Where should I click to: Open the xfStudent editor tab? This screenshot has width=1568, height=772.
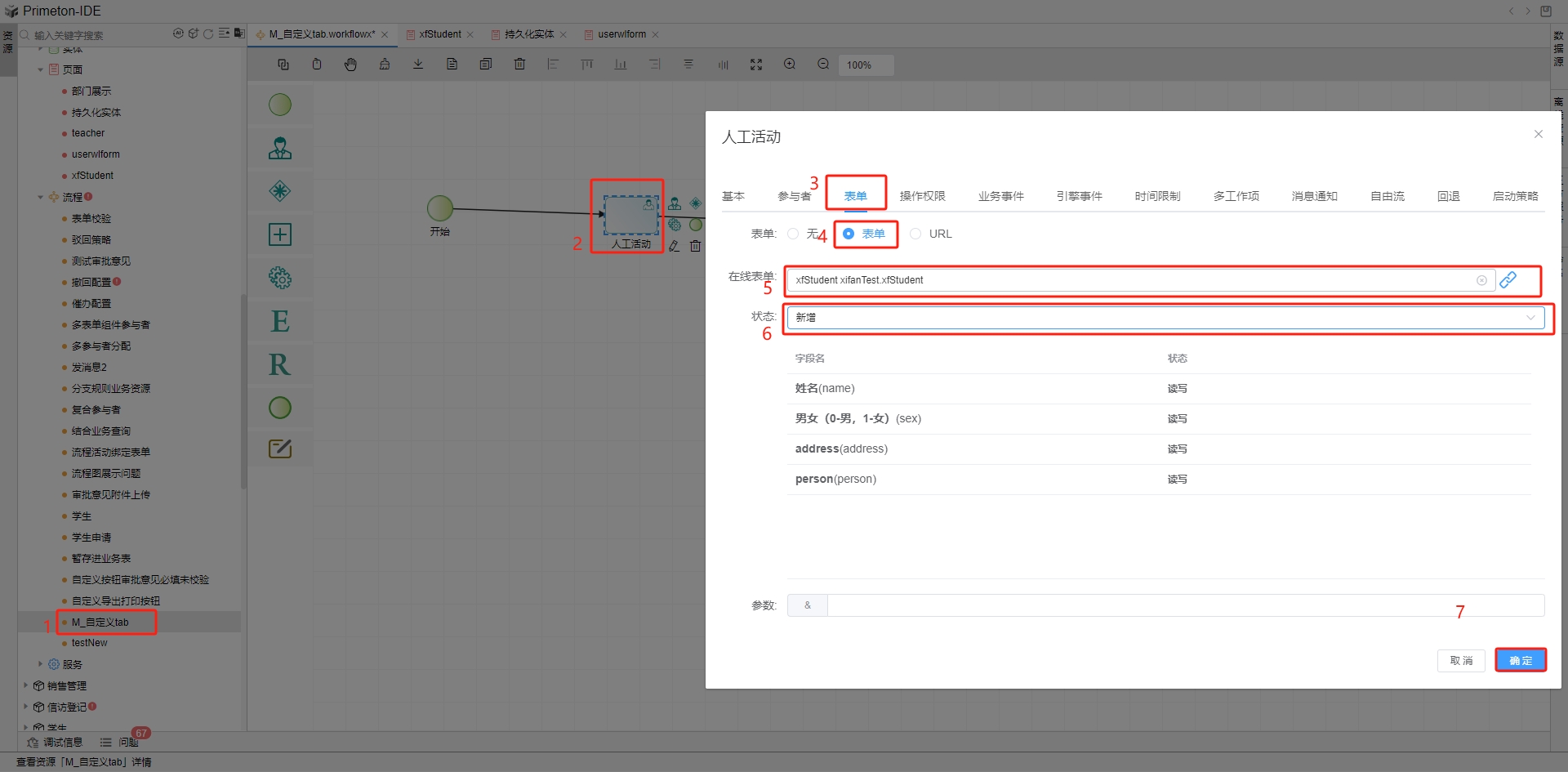(x=439, y=34)
